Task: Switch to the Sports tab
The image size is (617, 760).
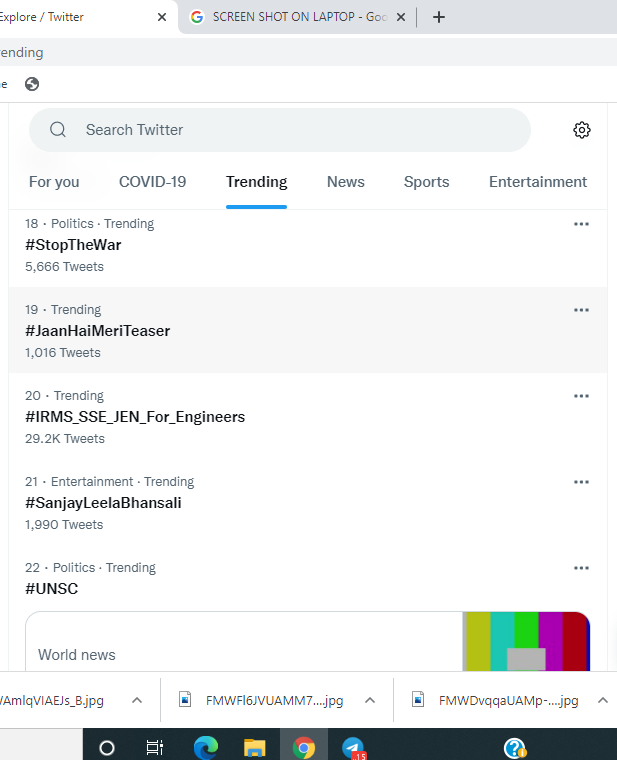Action: tap(427, 182)
